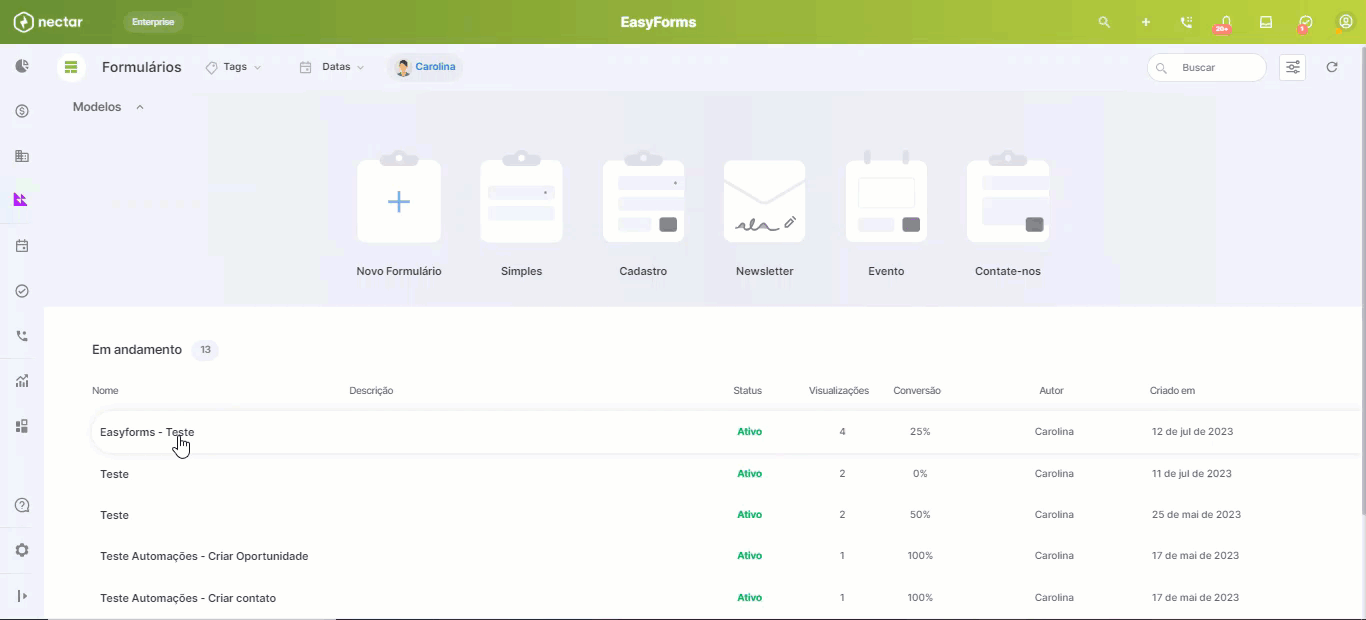This screenshot has height=620, width=1366.
Task: Click Ativo status of Easyforms - Teste
Action: pyautogui.click(x=749, y=432)
